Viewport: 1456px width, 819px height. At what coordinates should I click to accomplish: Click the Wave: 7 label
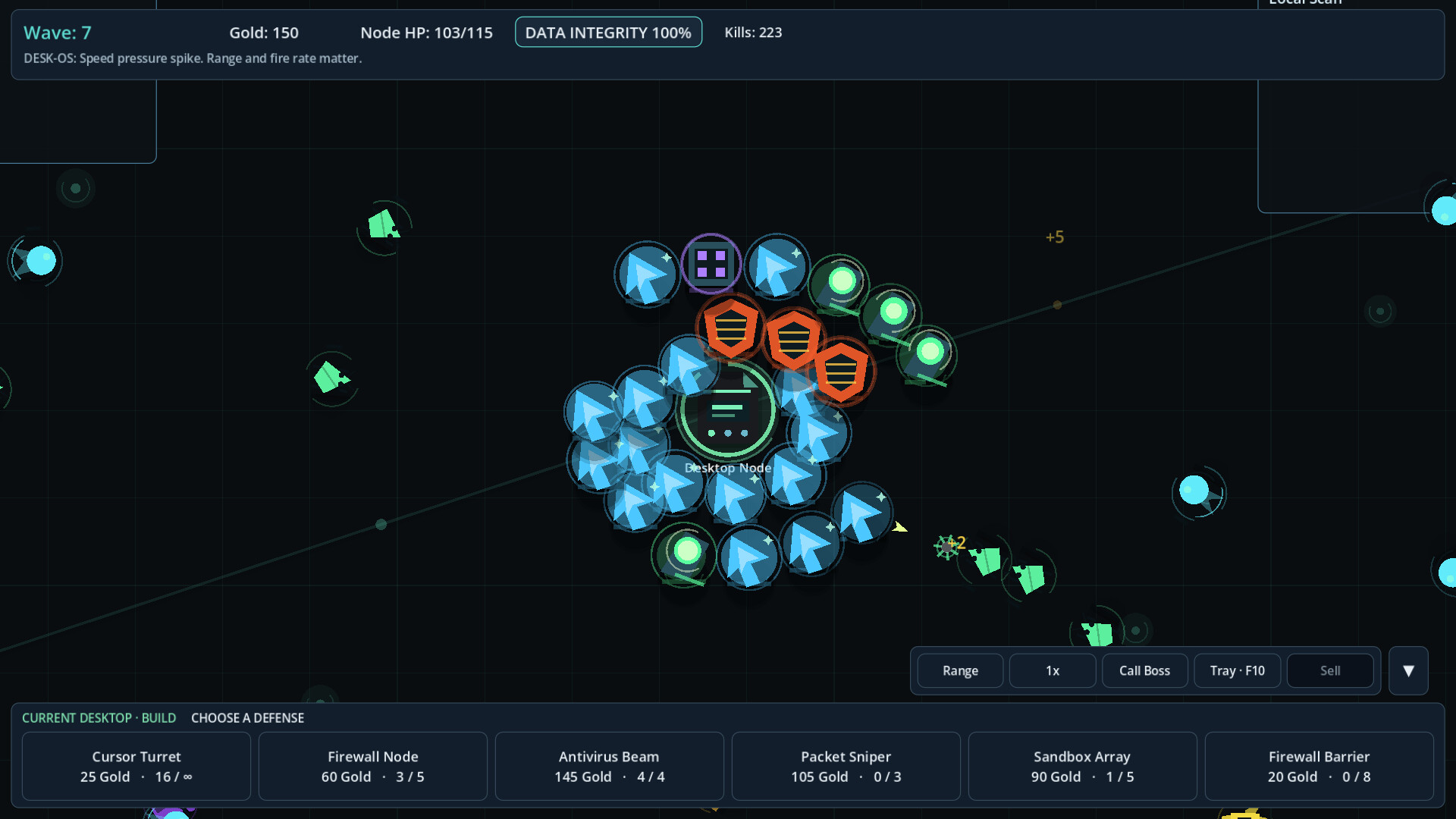coord(58,33)
